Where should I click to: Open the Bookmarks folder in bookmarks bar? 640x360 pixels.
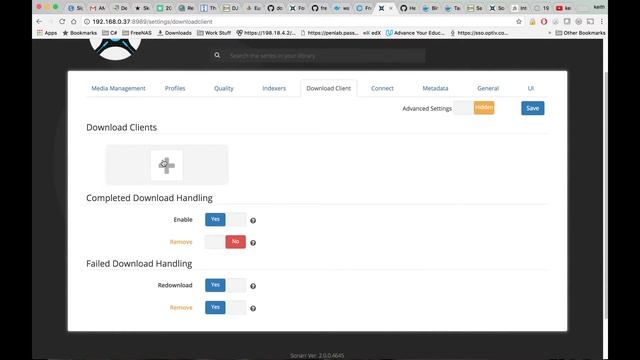click(80, 33)
